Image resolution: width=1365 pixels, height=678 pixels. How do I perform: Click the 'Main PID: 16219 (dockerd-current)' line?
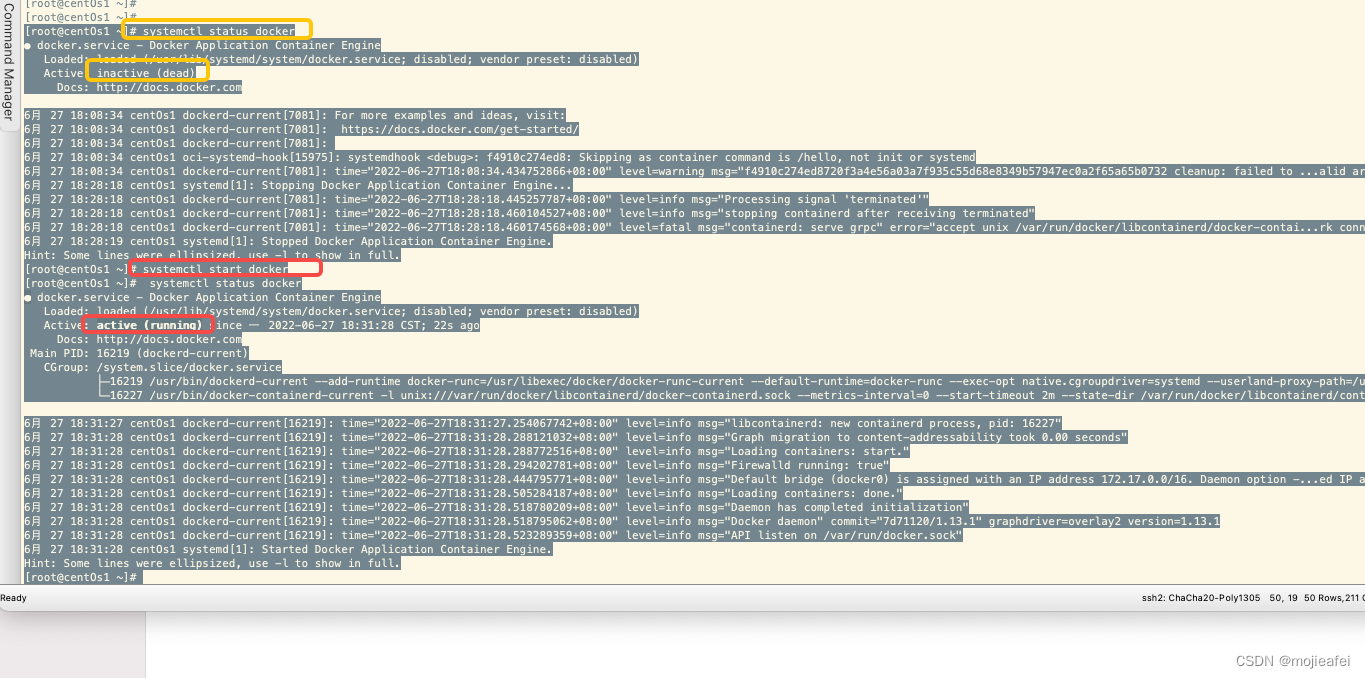click(x=139, y=353)
